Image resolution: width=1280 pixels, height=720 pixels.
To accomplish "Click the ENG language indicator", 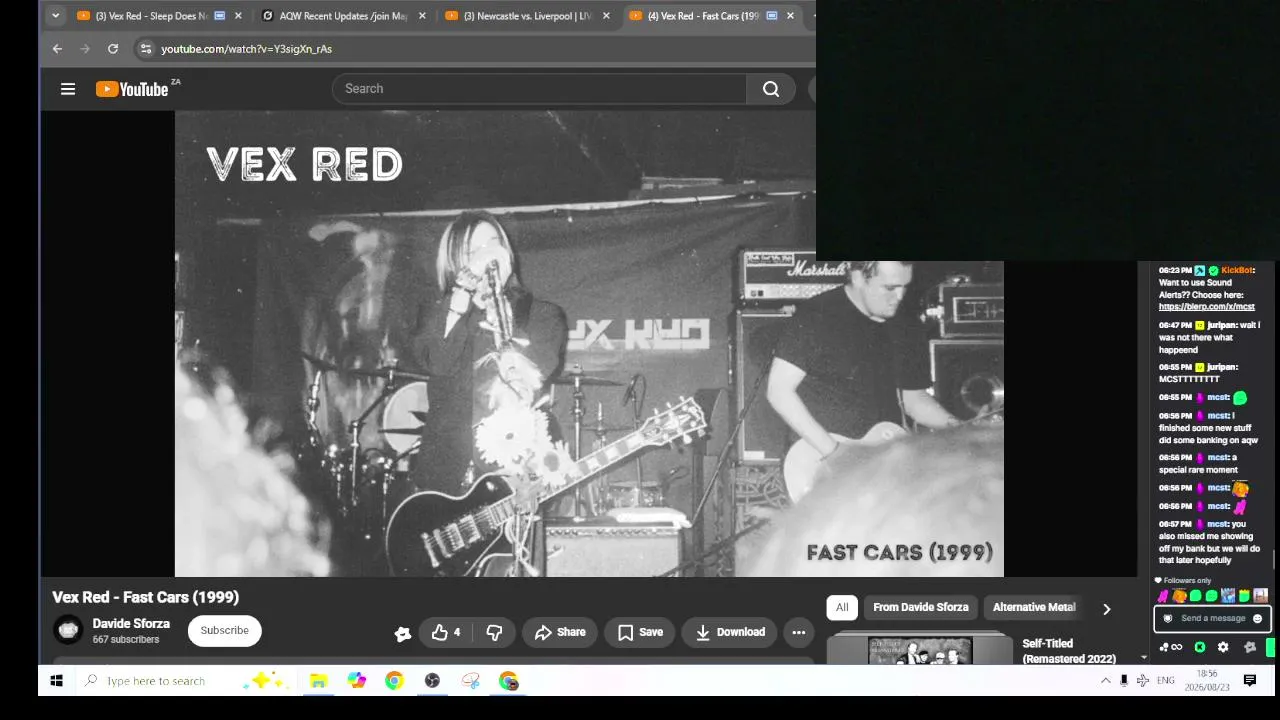I will tap(1165, 681).
